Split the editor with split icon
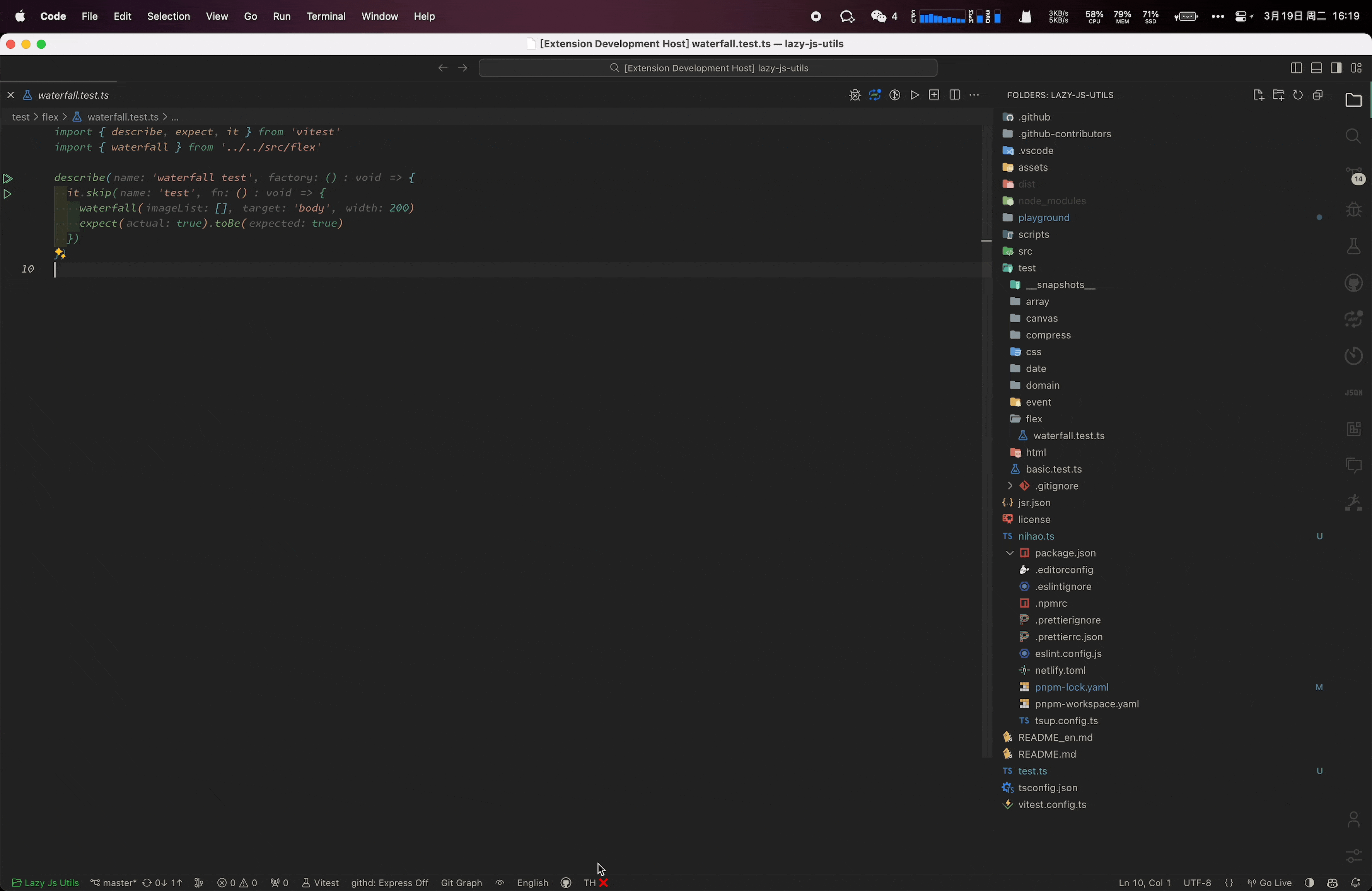The image size is (1372, 891). [954, 95]
